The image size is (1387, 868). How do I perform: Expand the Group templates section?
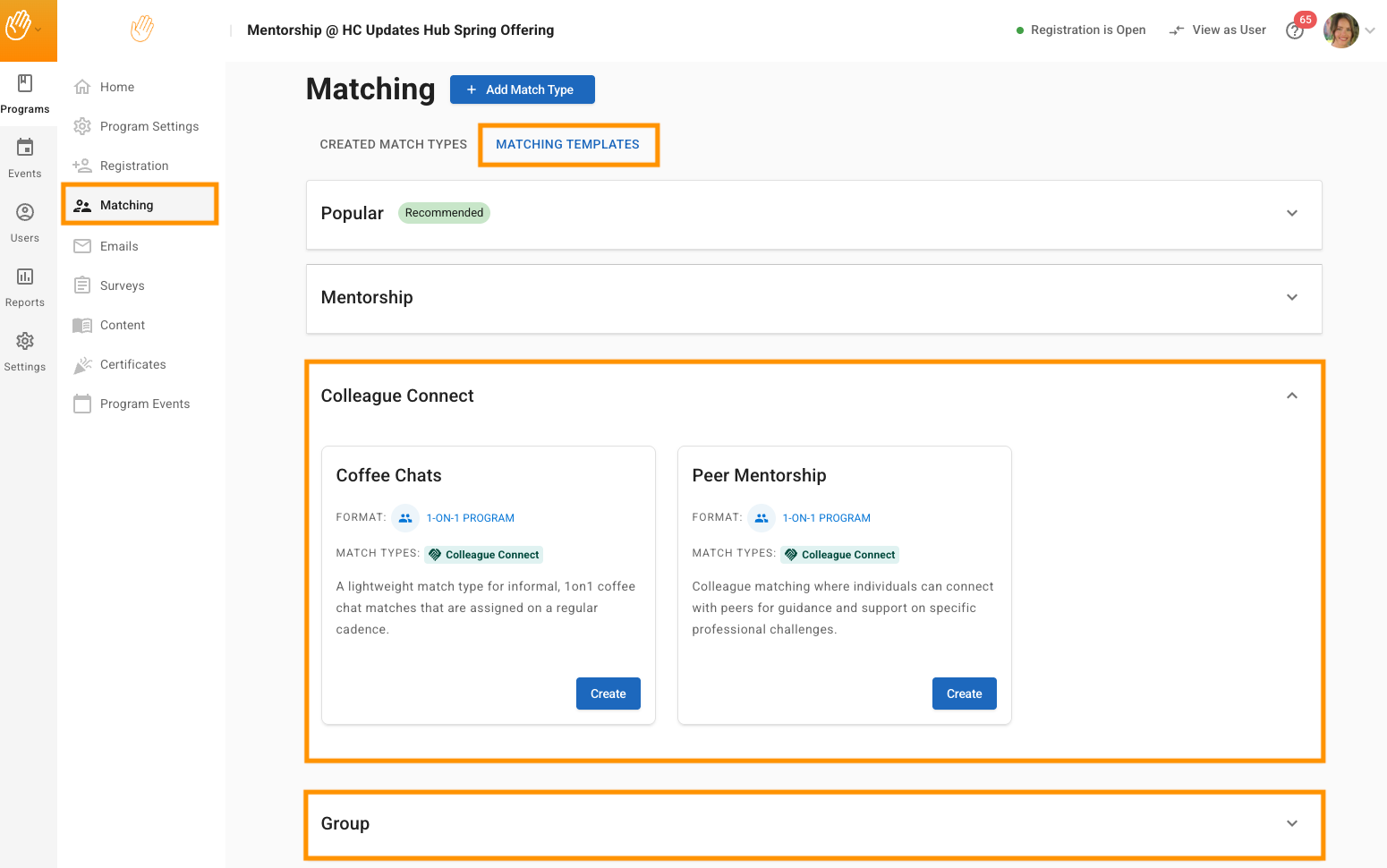click(1291, 823)
